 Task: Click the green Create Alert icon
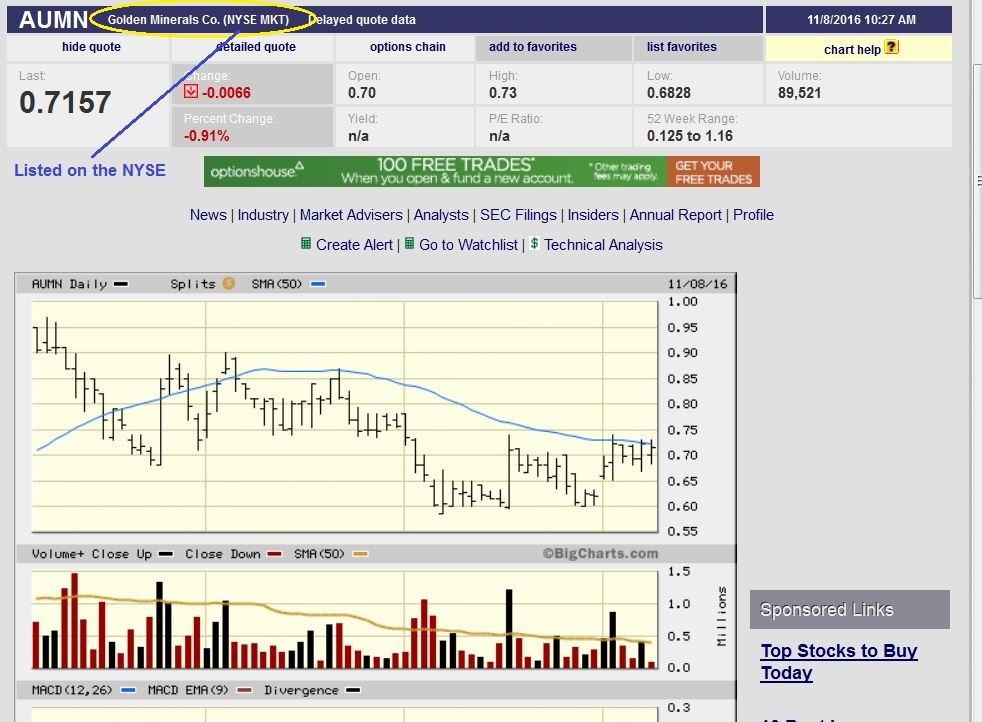[306, 244]
